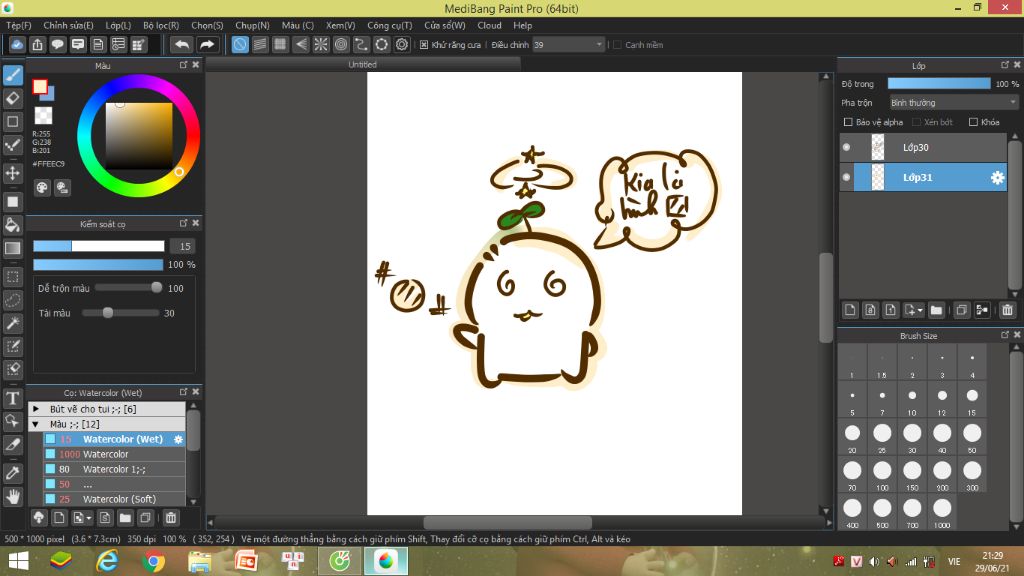Screen dimensions: 1024x576
Task: Open Watercolor (Wet) brush settings gear
Action: coord(178,440)
